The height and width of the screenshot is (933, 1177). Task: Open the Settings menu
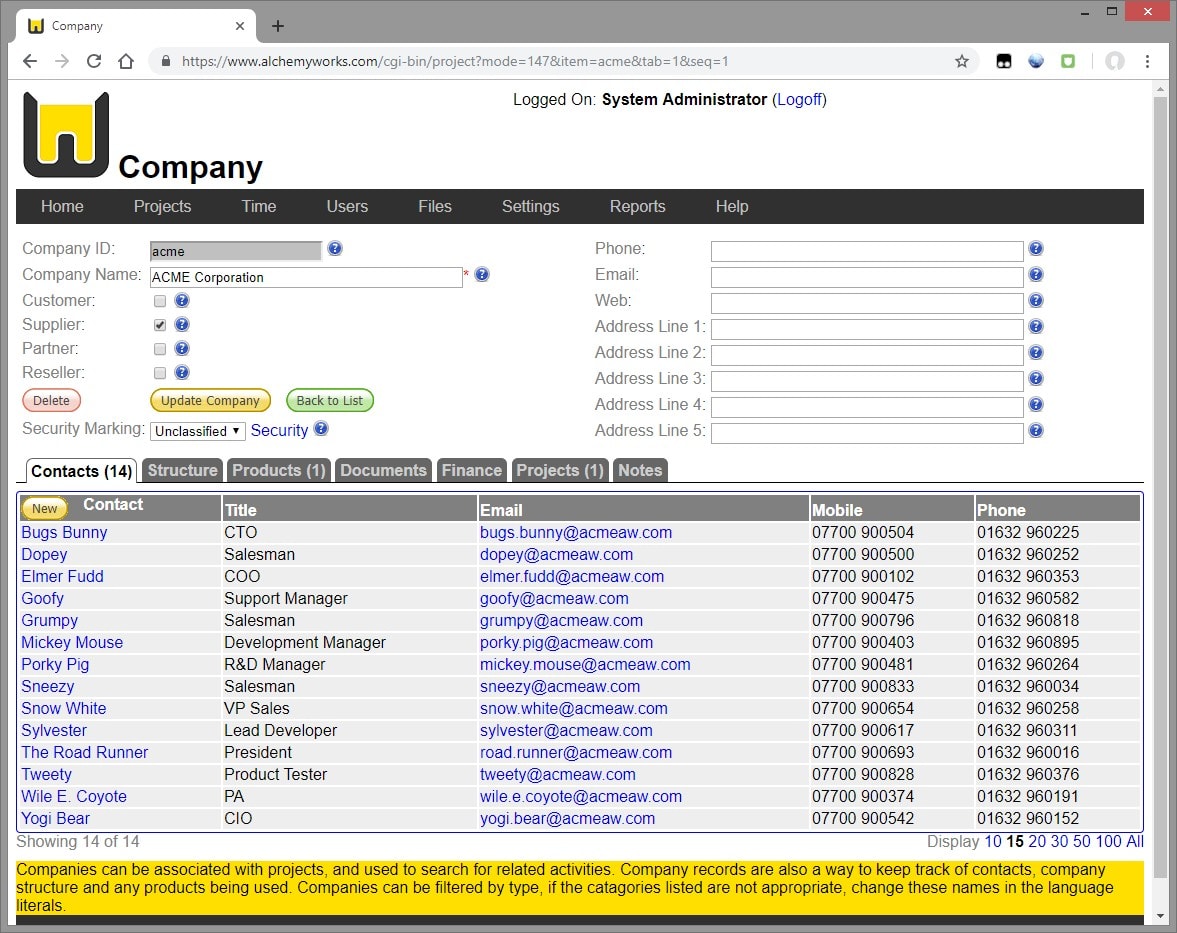tap(531, 206)
